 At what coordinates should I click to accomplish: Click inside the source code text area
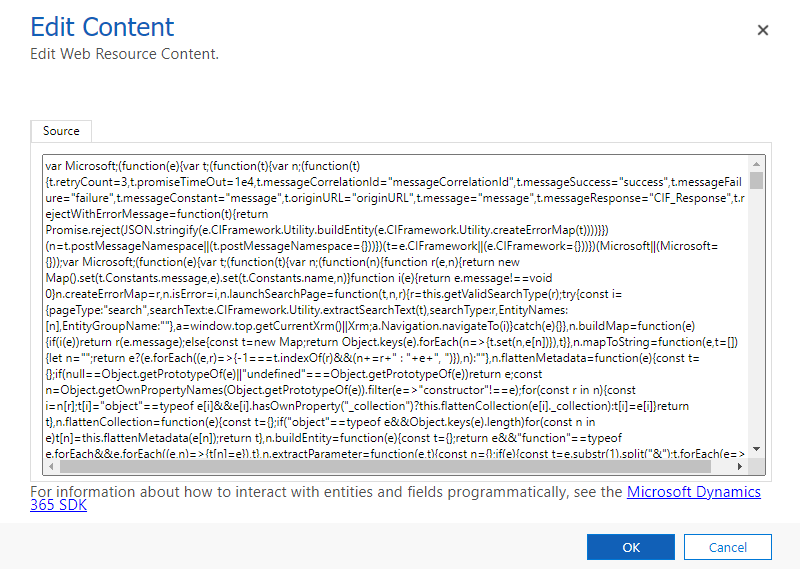[x=395, y=308]
